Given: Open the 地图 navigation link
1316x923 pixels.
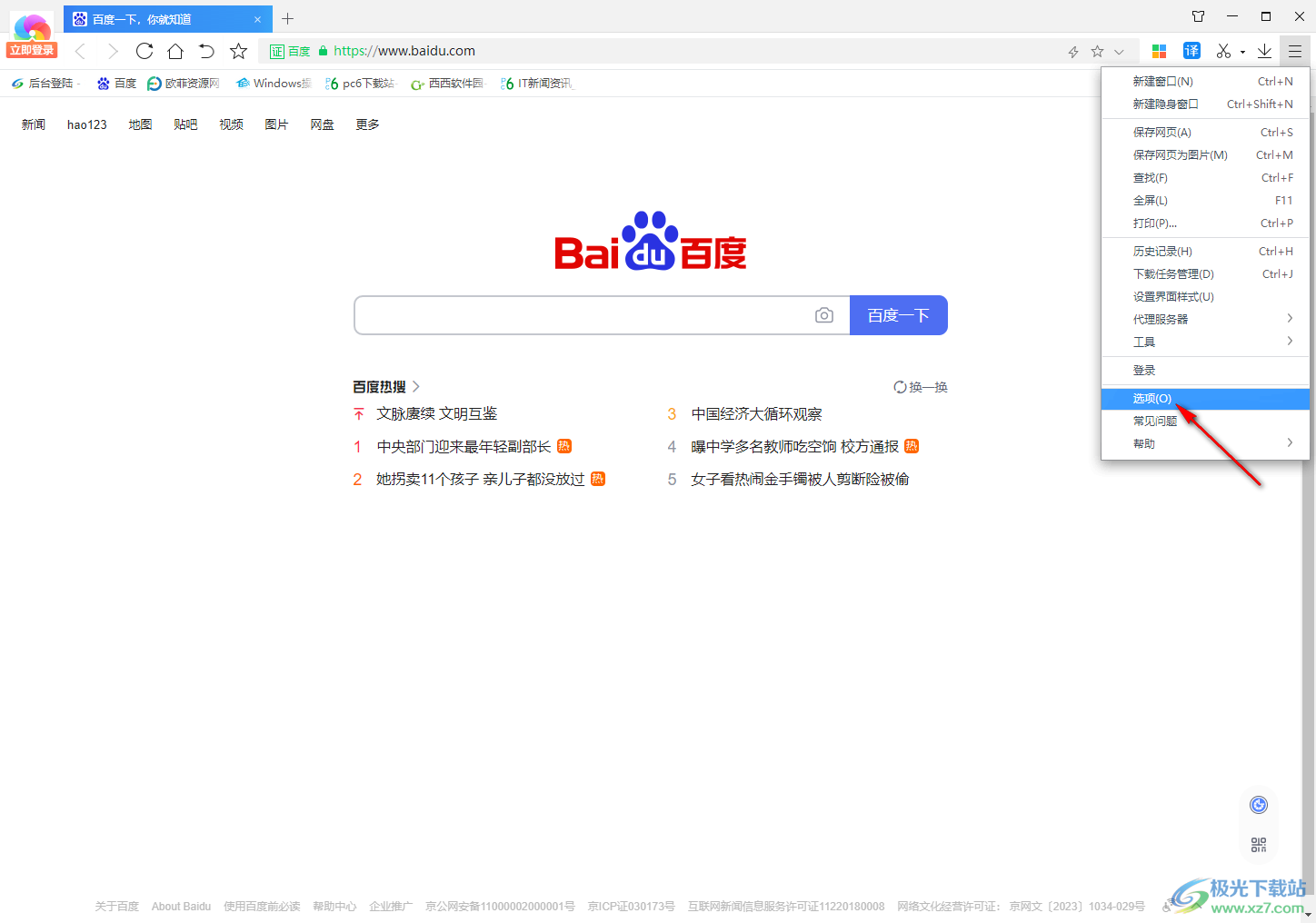Looking at the screenshot, I should pyautogui.click(x=140, y=124).
